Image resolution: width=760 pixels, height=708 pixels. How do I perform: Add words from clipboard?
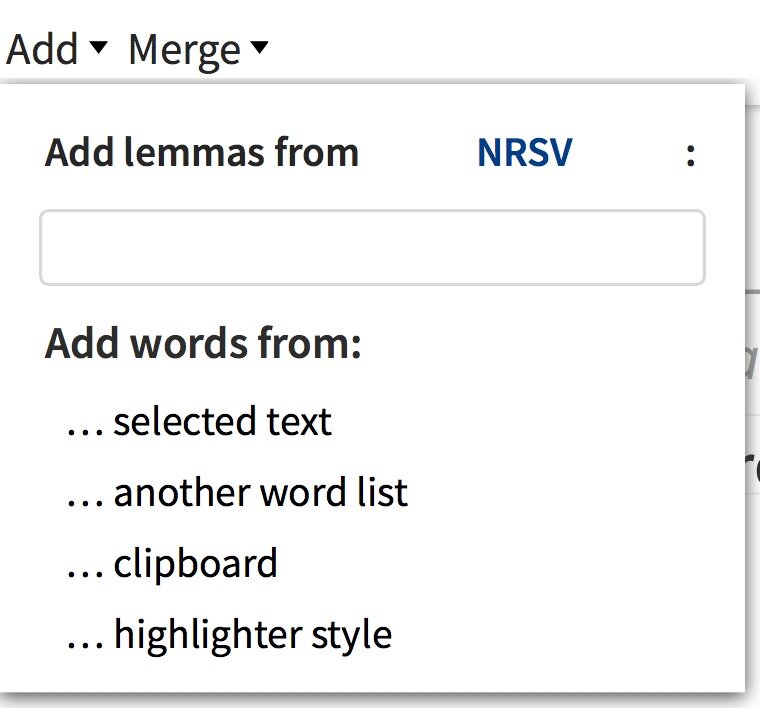pos(172,564)
